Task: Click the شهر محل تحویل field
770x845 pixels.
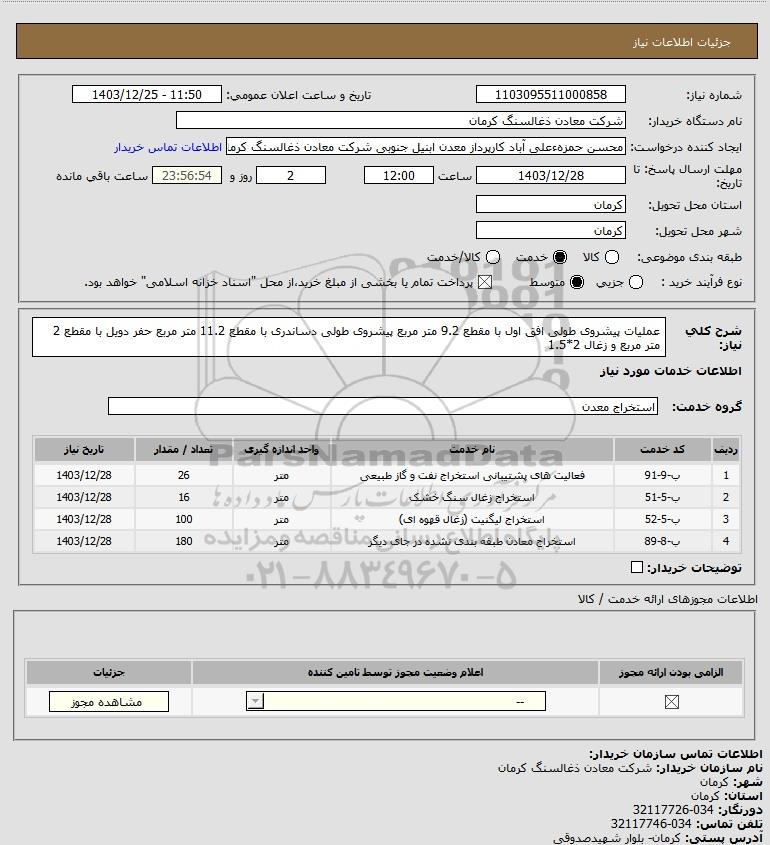Action: coord(551,231)
